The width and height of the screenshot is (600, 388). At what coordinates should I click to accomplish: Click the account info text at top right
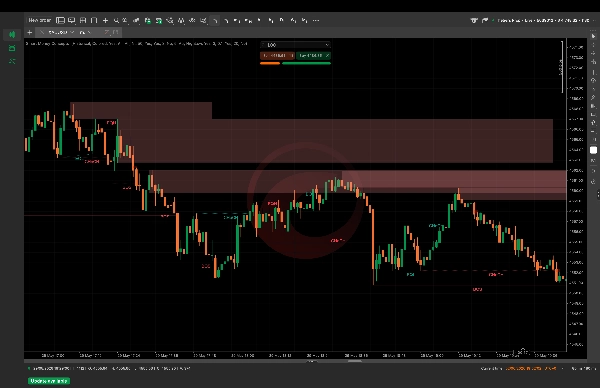pyautogui.click(x=544, y=20)
